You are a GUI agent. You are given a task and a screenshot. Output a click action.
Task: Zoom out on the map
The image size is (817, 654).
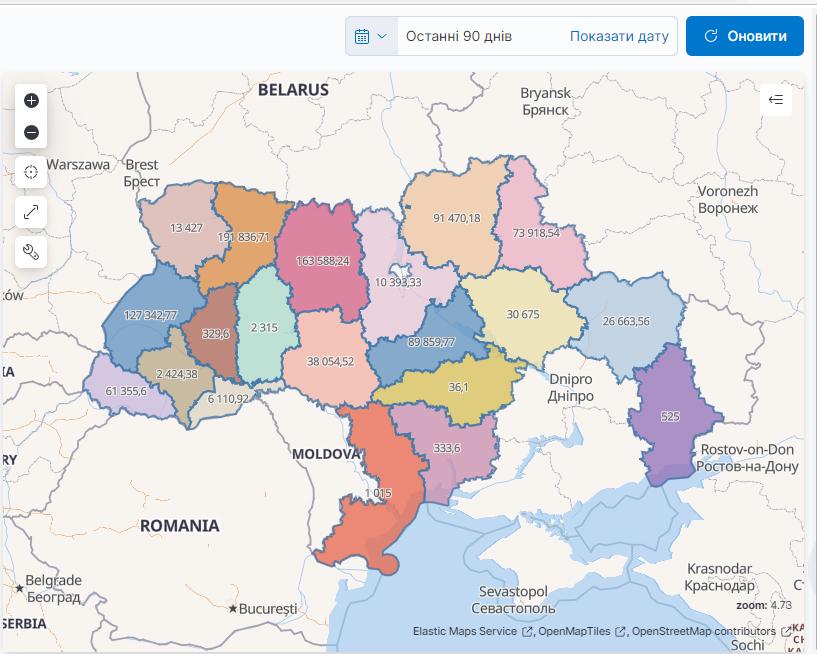[x=31, y=132]
